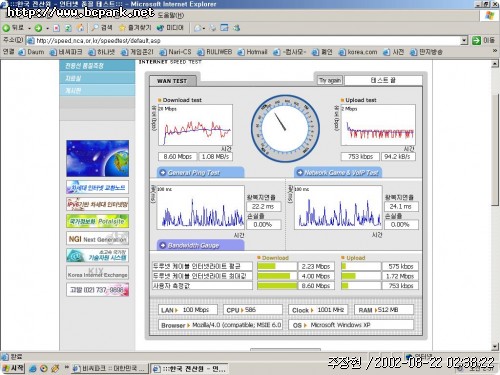The image size is (500, 375).
Task: Click the Download test graph
Action: click(195, 125)
